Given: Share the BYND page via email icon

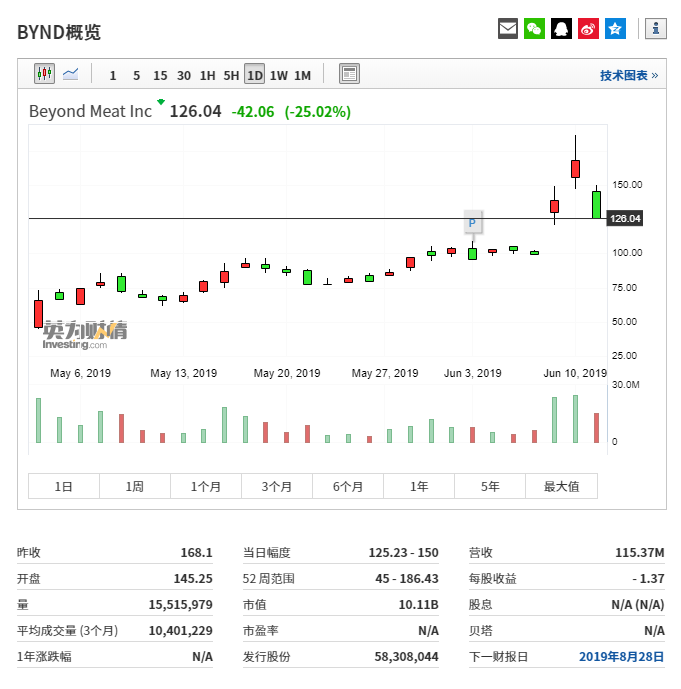Looking at the screenshot, I should [x=507, y=29].
